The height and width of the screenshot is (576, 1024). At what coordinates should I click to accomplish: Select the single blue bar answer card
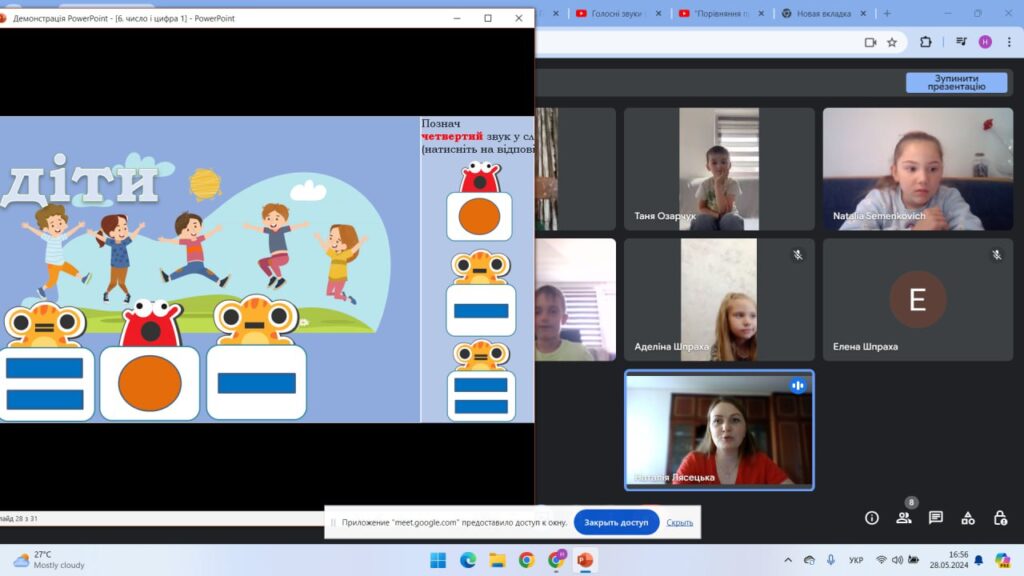[481, 310]
